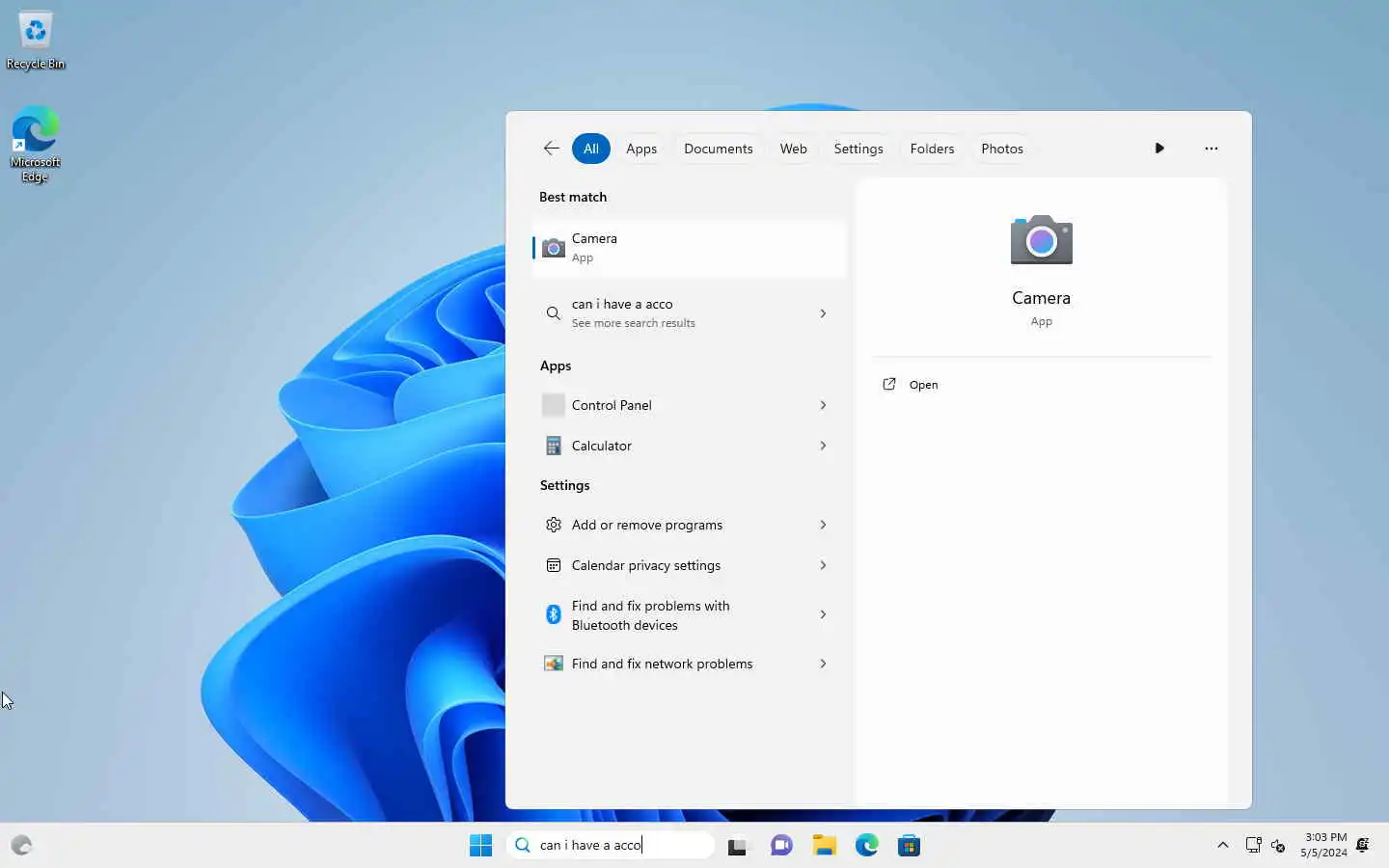Image resolution: width=1389 pixels, height=868 pixels.
Task: Switch to the Apps filter tab
Action: pyautogui.click(x=641, y=149)
